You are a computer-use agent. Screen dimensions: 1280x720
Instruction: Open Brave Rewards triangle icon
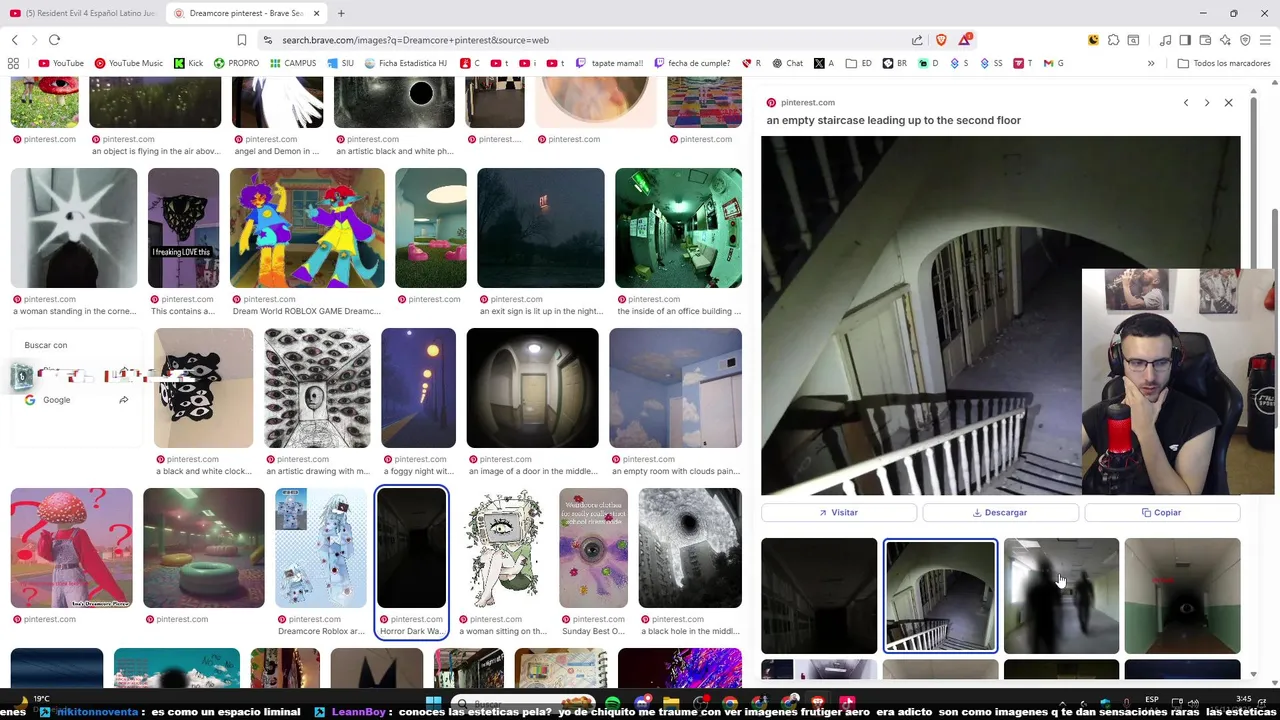coord(965,40)
